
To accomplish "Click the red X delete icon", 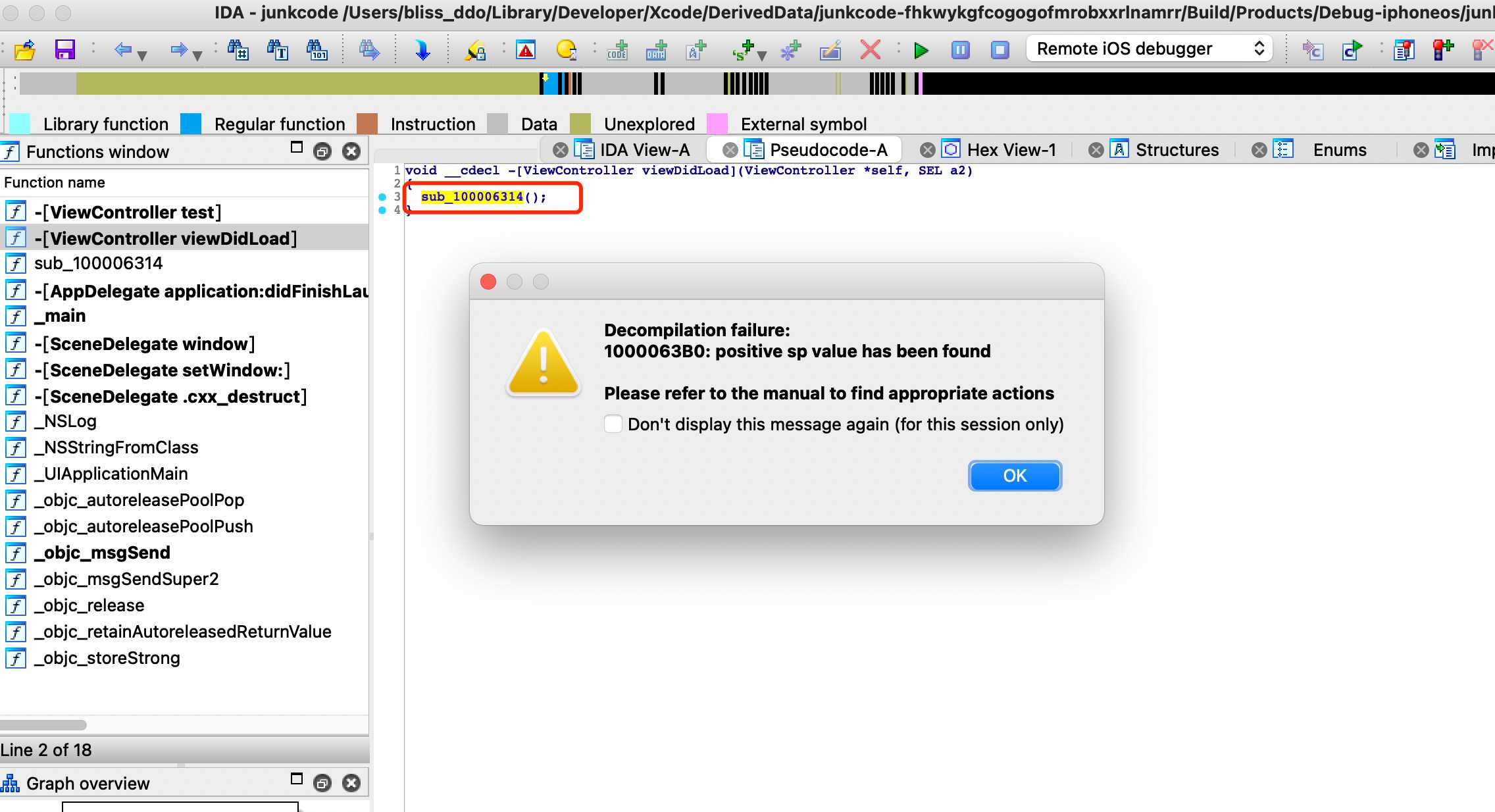I will pos(870,50).
